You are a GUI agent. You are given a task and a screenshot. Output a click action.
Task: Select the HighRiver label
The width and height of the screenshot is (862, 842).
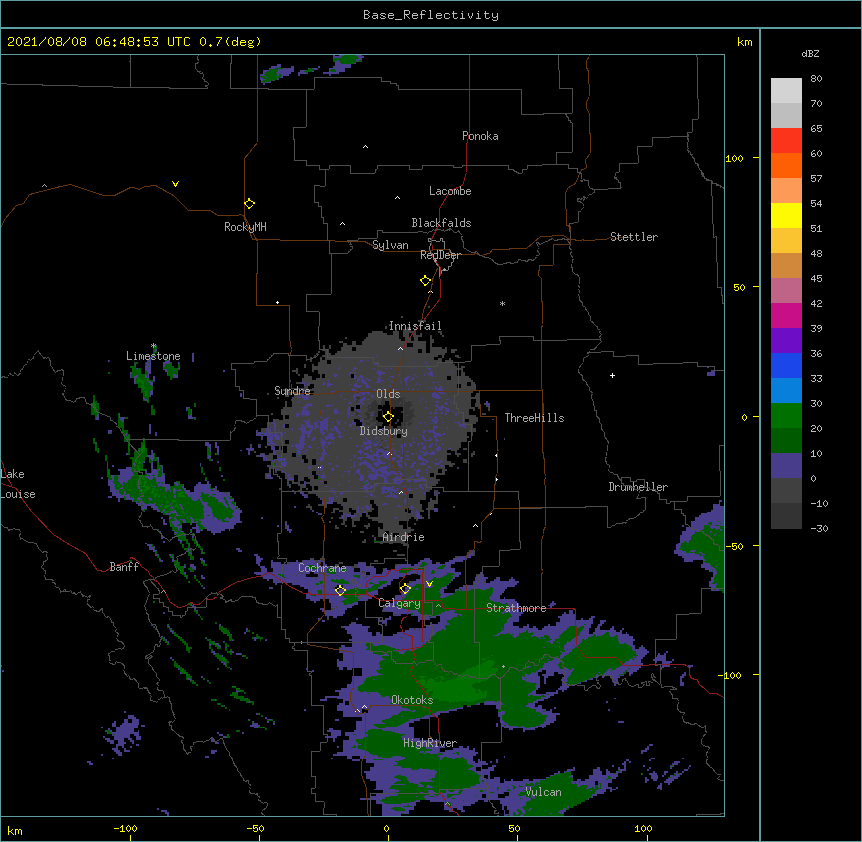[430, 743]
